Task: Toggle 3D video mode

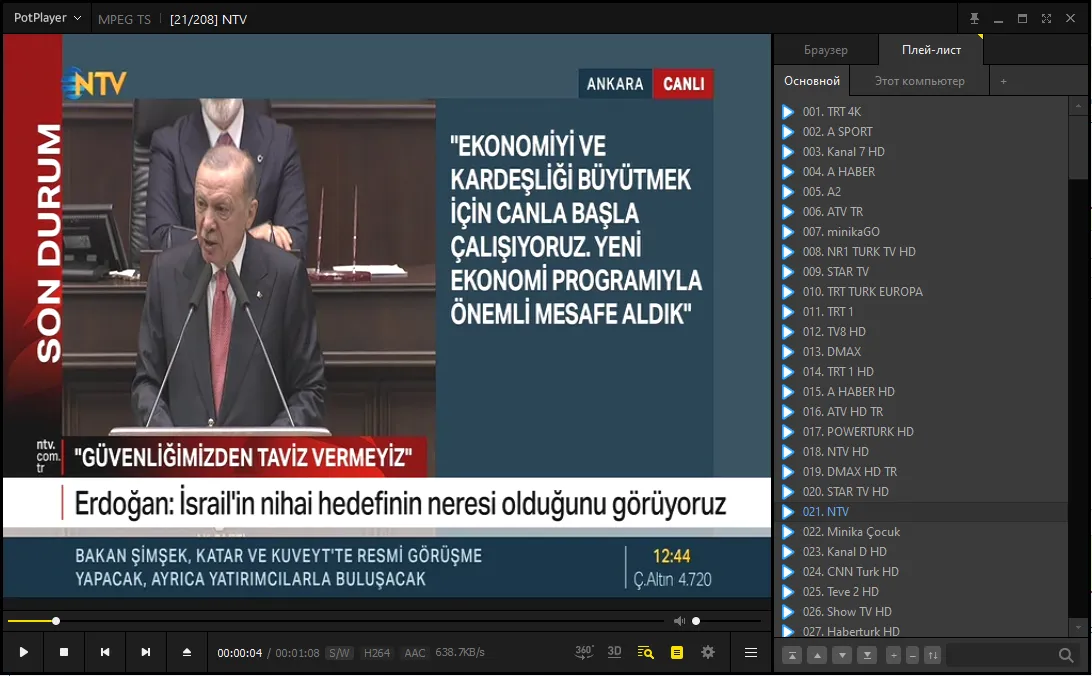Action: [614, 652]
